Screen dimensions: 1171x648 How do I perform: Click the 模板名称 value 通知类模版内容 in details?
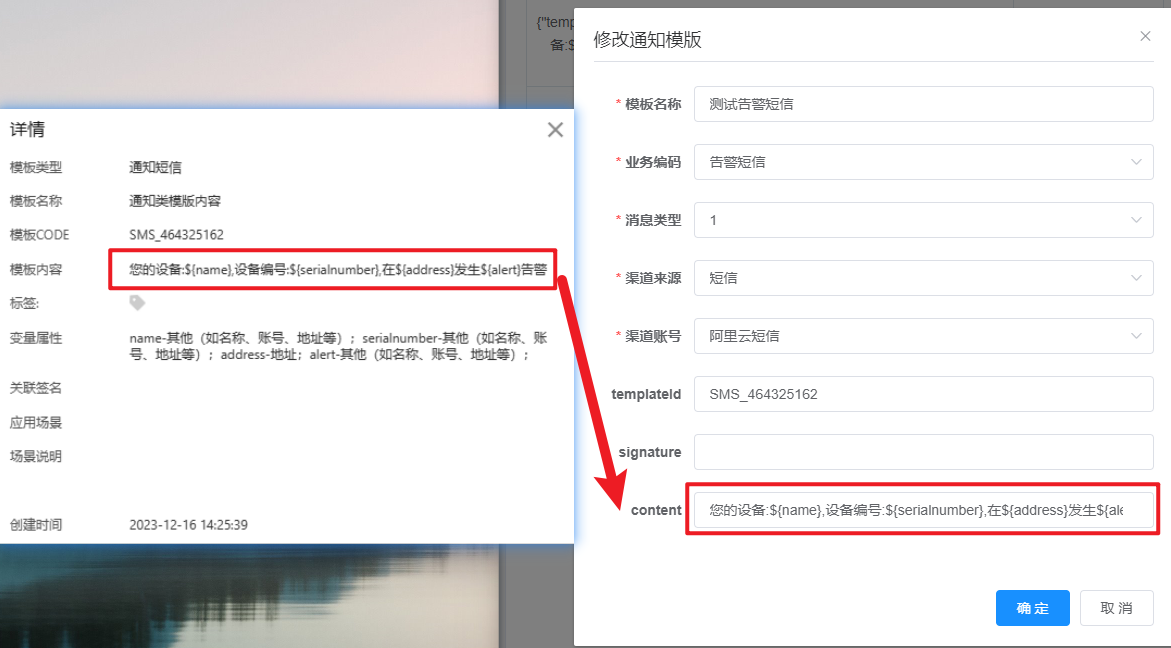175,201
